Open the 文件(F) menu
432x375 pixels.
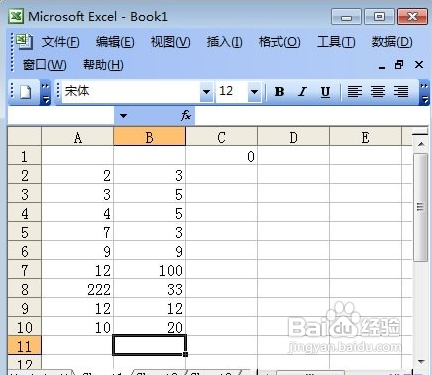coord(60,42)
